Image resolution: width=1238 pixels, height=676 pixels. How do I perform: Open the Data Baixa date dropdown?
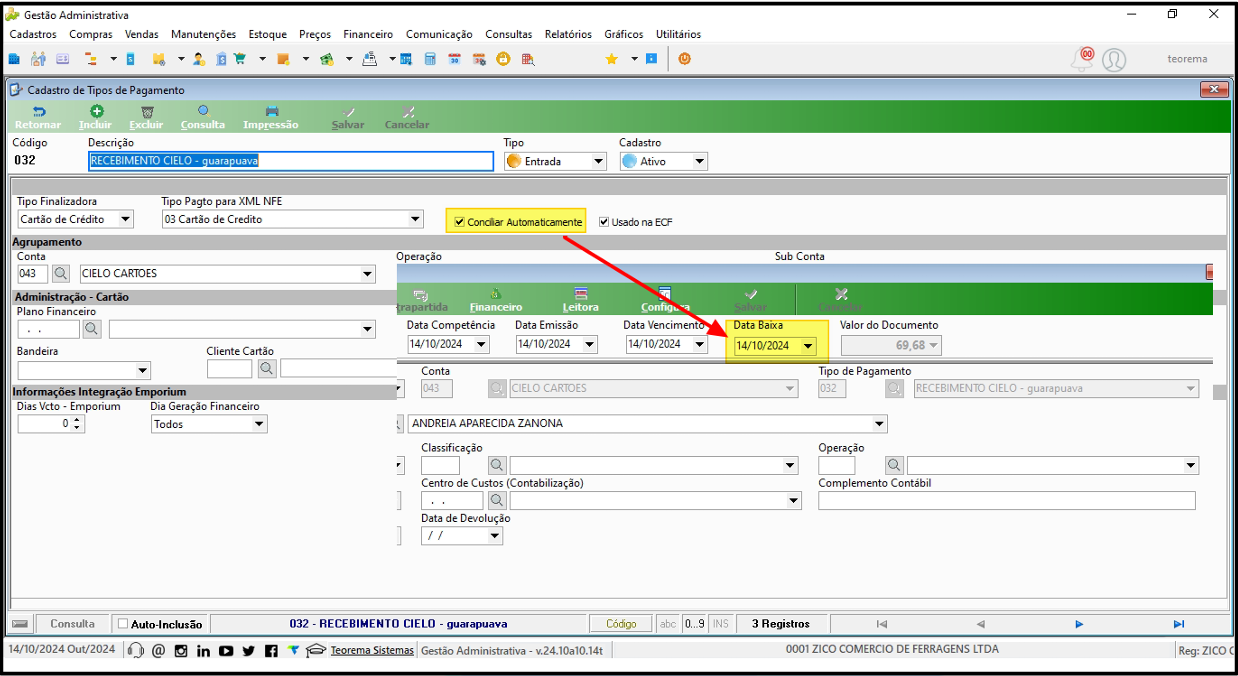(x=808, y=346)
